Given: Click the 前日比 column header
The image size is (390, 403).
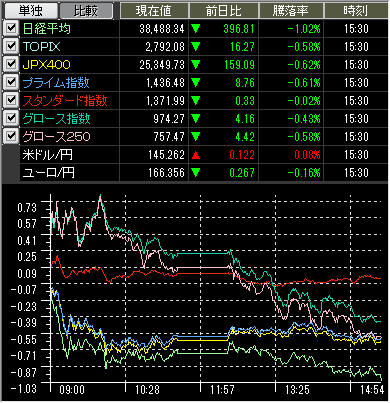Looking at the screenshot, I should click(224, 10).
